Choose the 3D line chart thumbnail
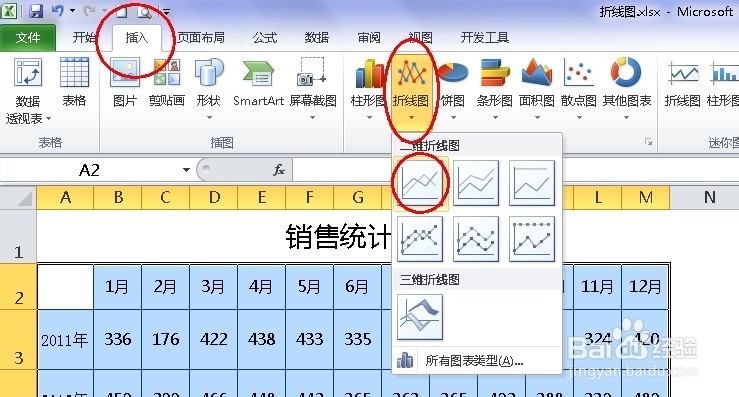Viewport: 739px width, 397px height. 420,317
